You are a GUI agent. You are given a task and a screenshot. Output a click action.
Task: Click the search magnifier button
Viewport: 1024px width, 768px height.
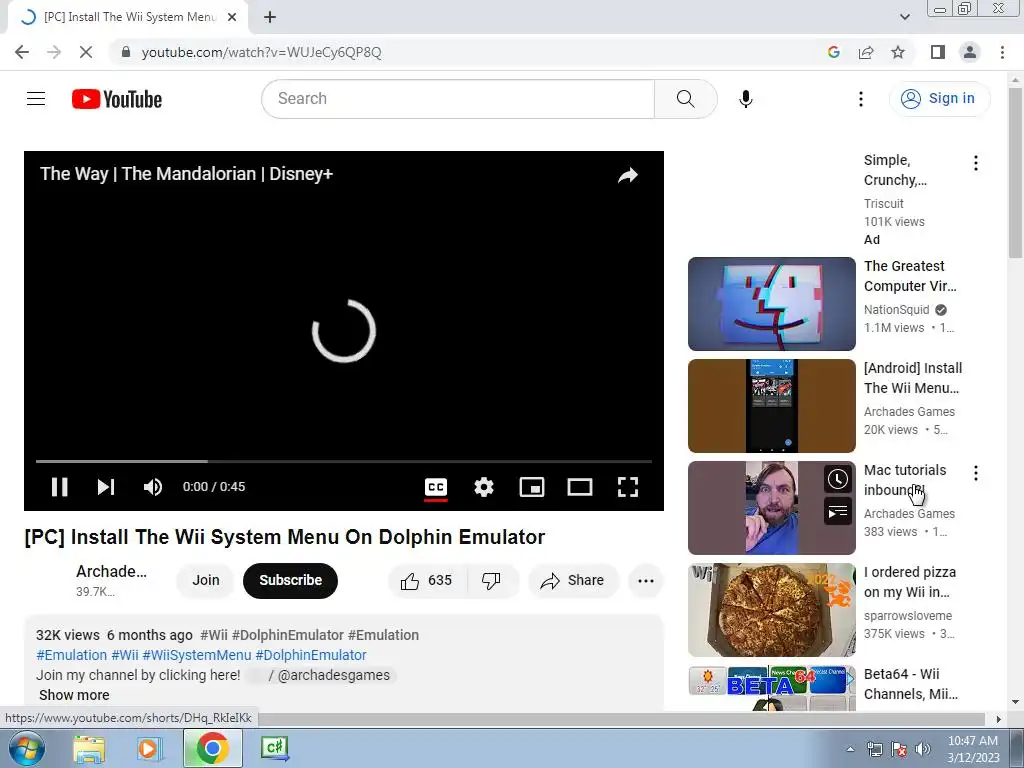point(685,99)
